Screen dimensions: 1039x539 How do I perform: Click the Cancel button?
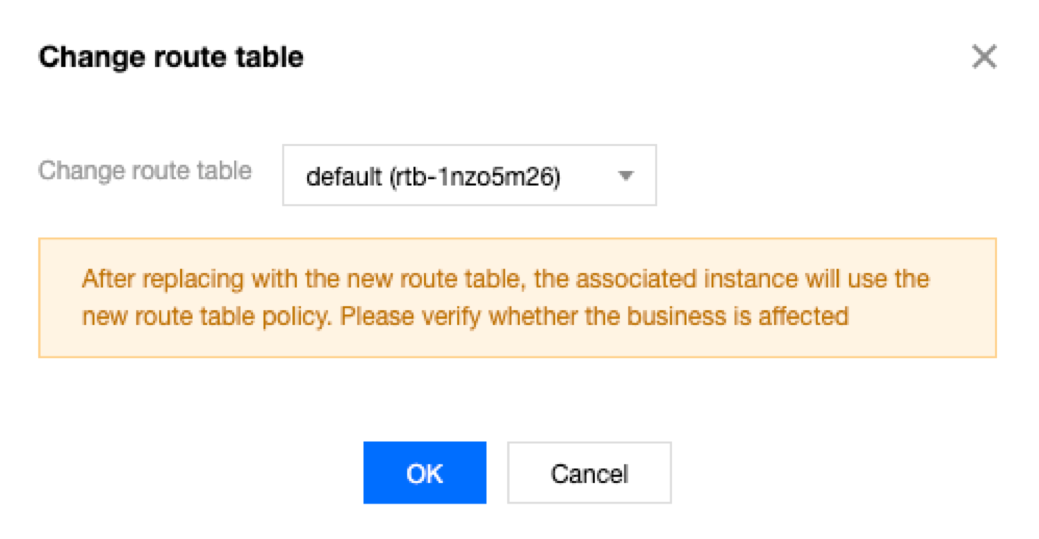pos(589,473)
